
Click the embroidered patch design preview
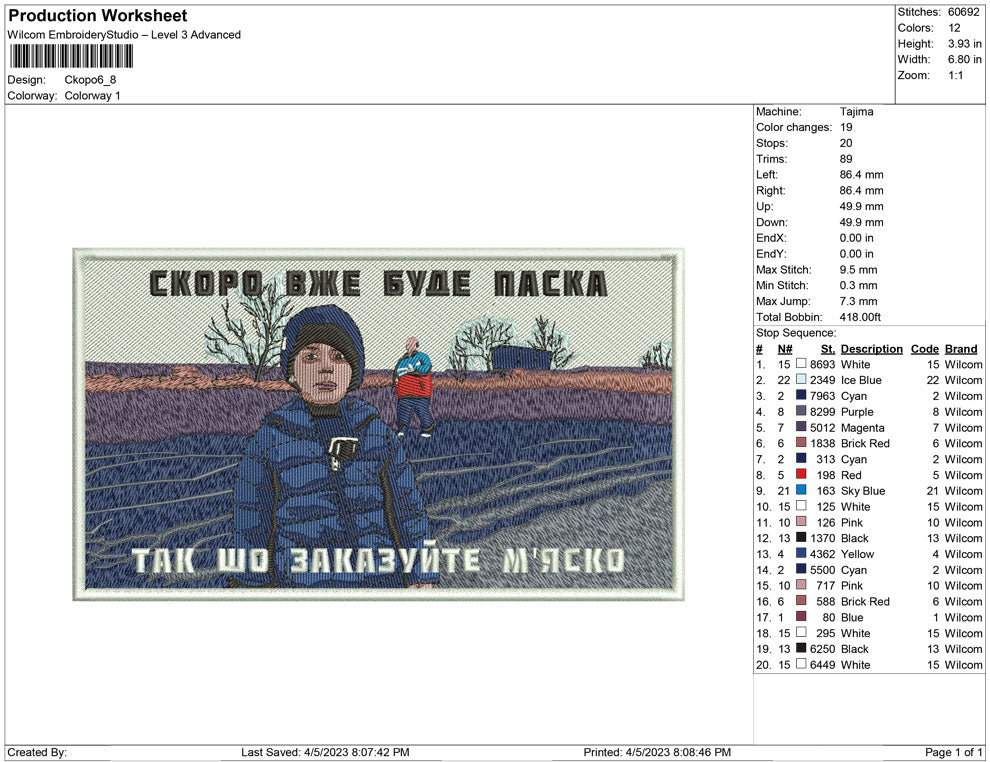tap(378, 424)
